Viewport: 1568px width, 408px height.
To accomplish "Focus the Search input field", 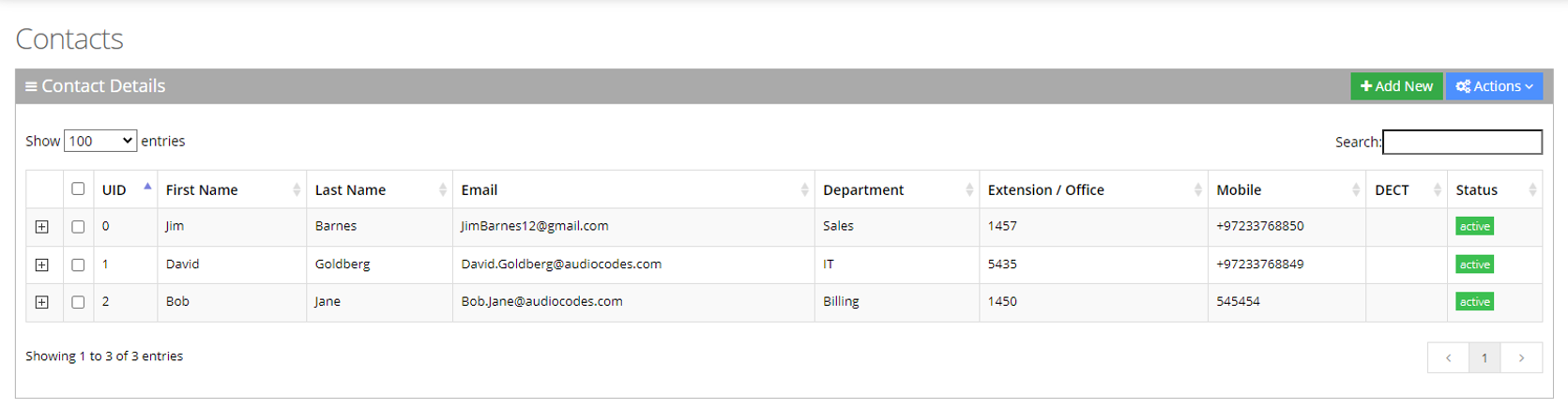I will point(1462,142).
